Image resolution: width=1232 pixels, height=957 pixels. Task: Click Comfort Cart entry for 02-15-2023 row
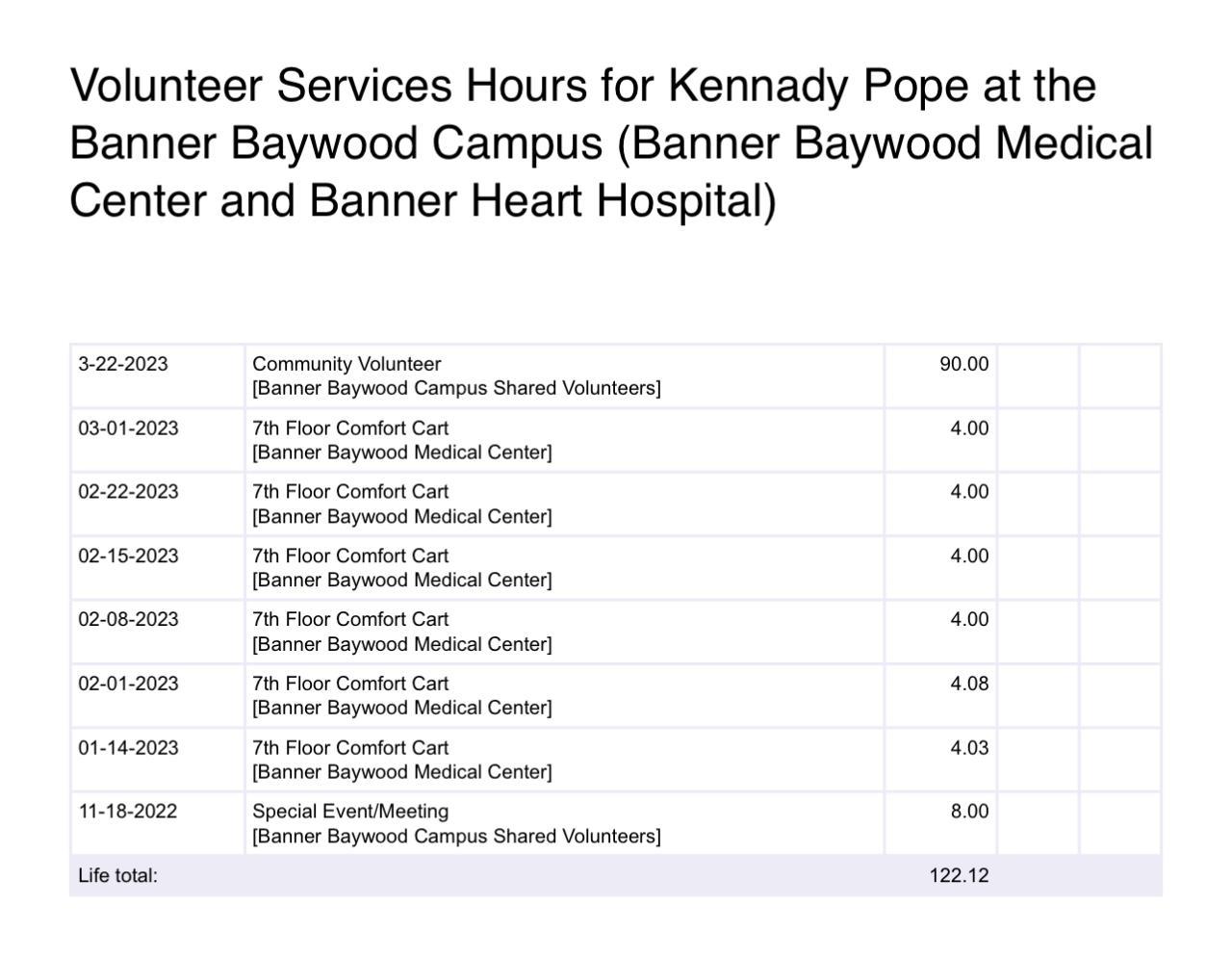click(x=350, y=556)
